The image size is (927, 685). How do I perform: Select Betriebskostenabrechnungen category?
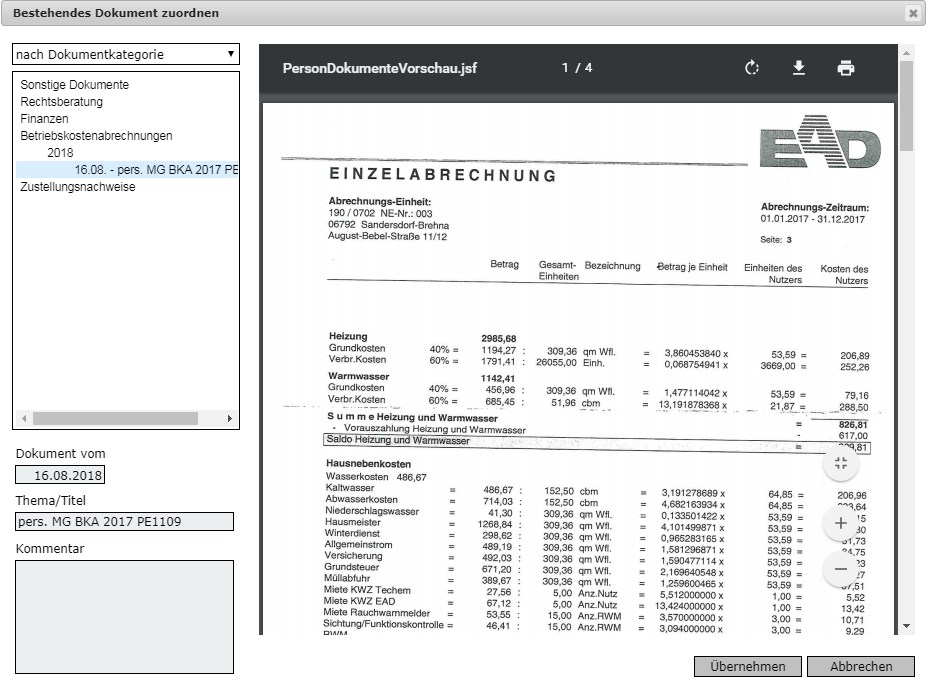pyautogui.click(x=96, y=136)
